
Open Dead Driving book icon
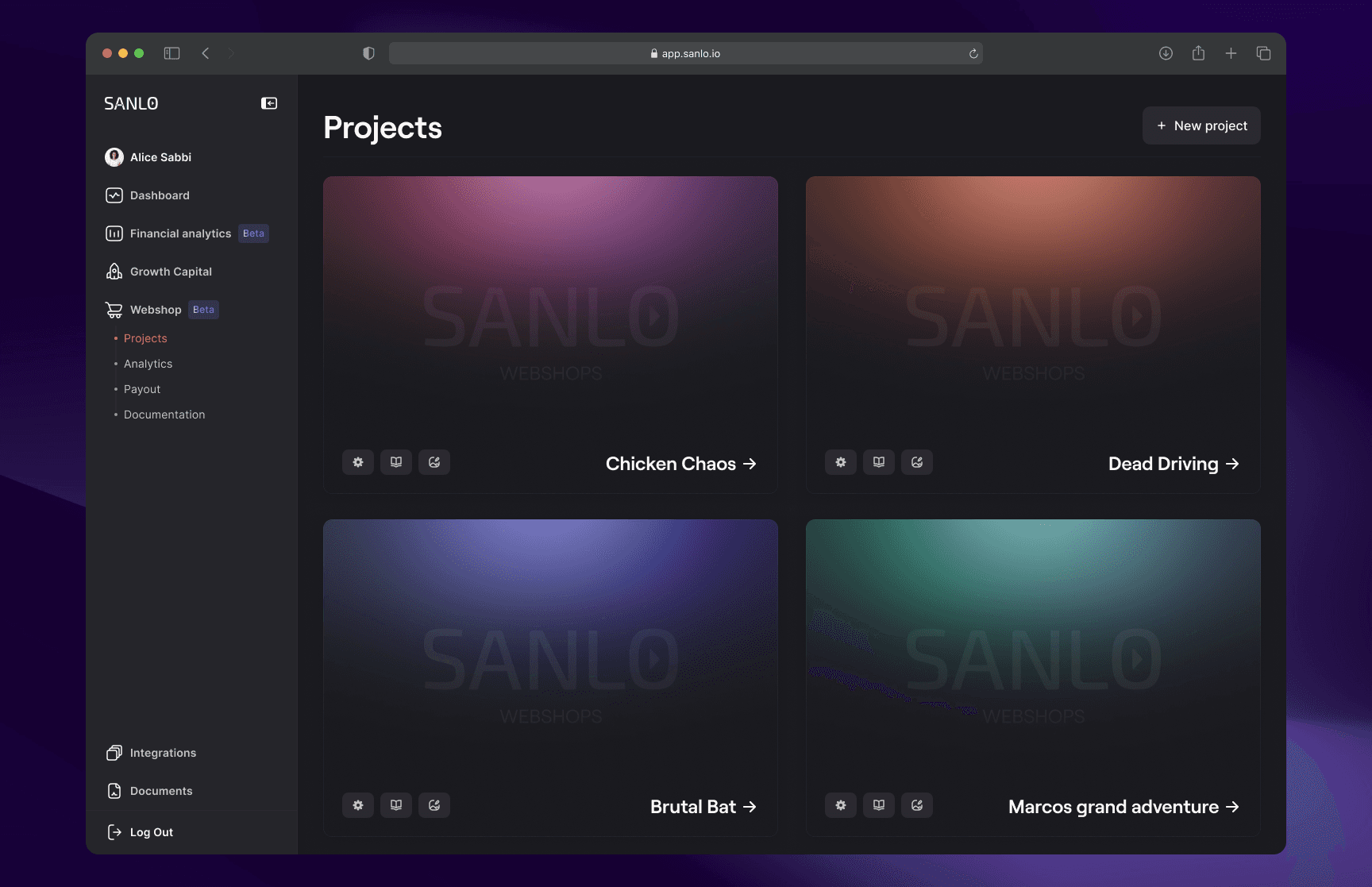pos(879,462)
